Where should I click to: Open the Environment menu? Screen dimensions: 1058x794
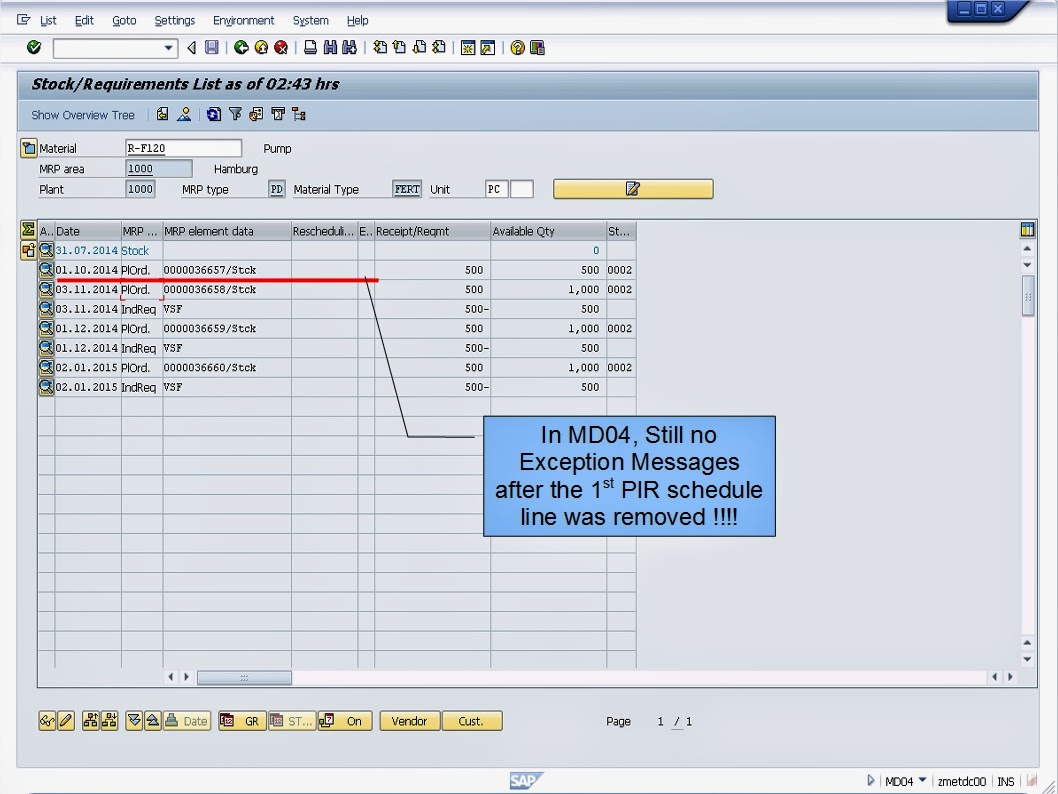[244, 20]
